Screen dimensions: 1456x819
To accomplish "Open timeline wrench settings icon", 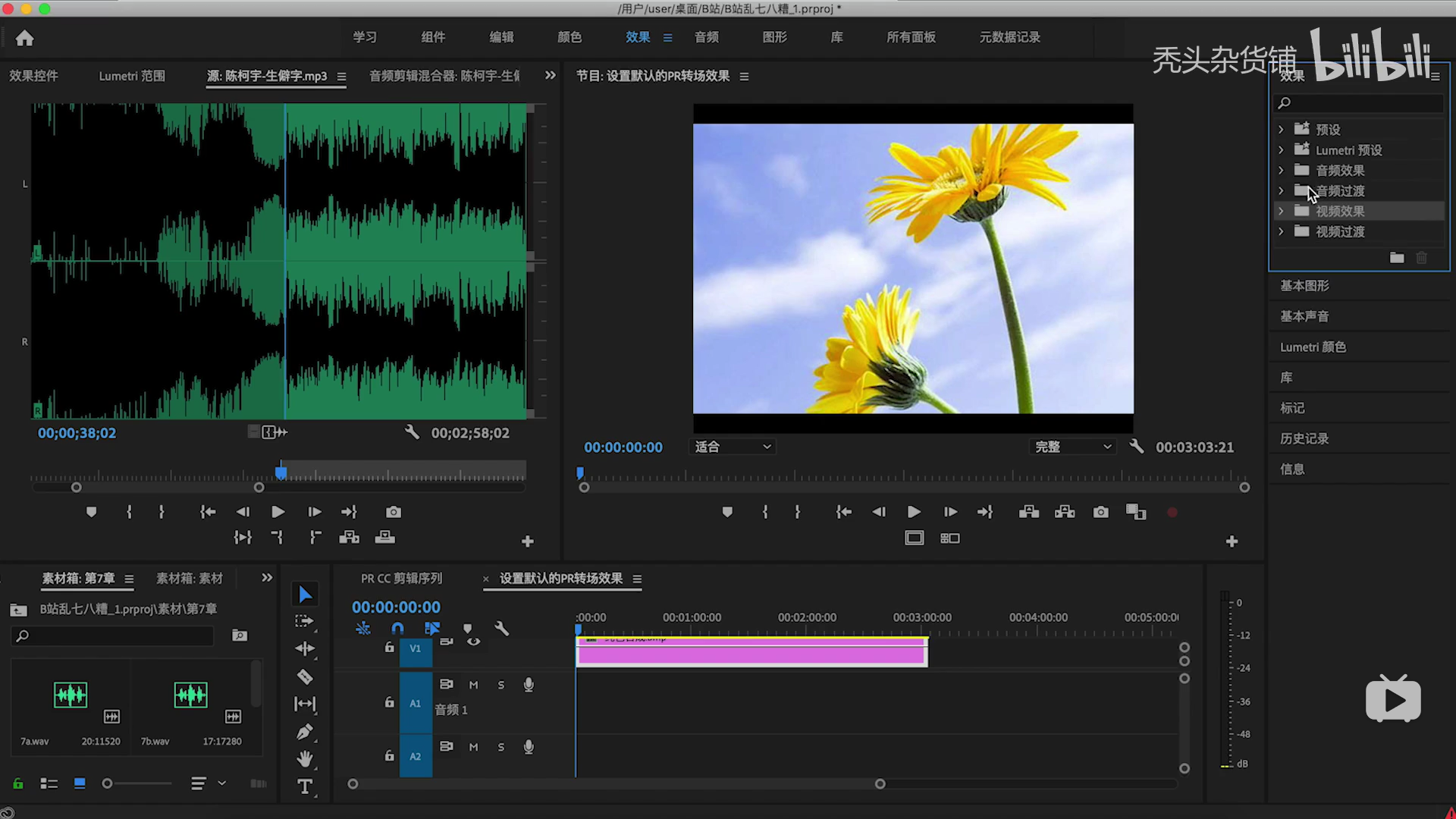I will pos(501,628).
